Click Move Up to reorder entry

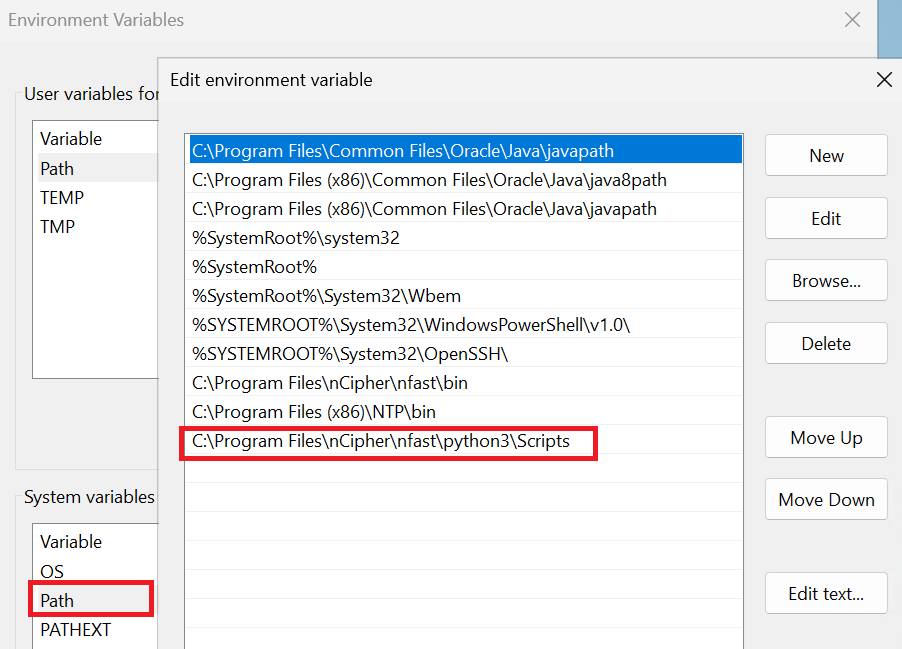pos(825,437)
